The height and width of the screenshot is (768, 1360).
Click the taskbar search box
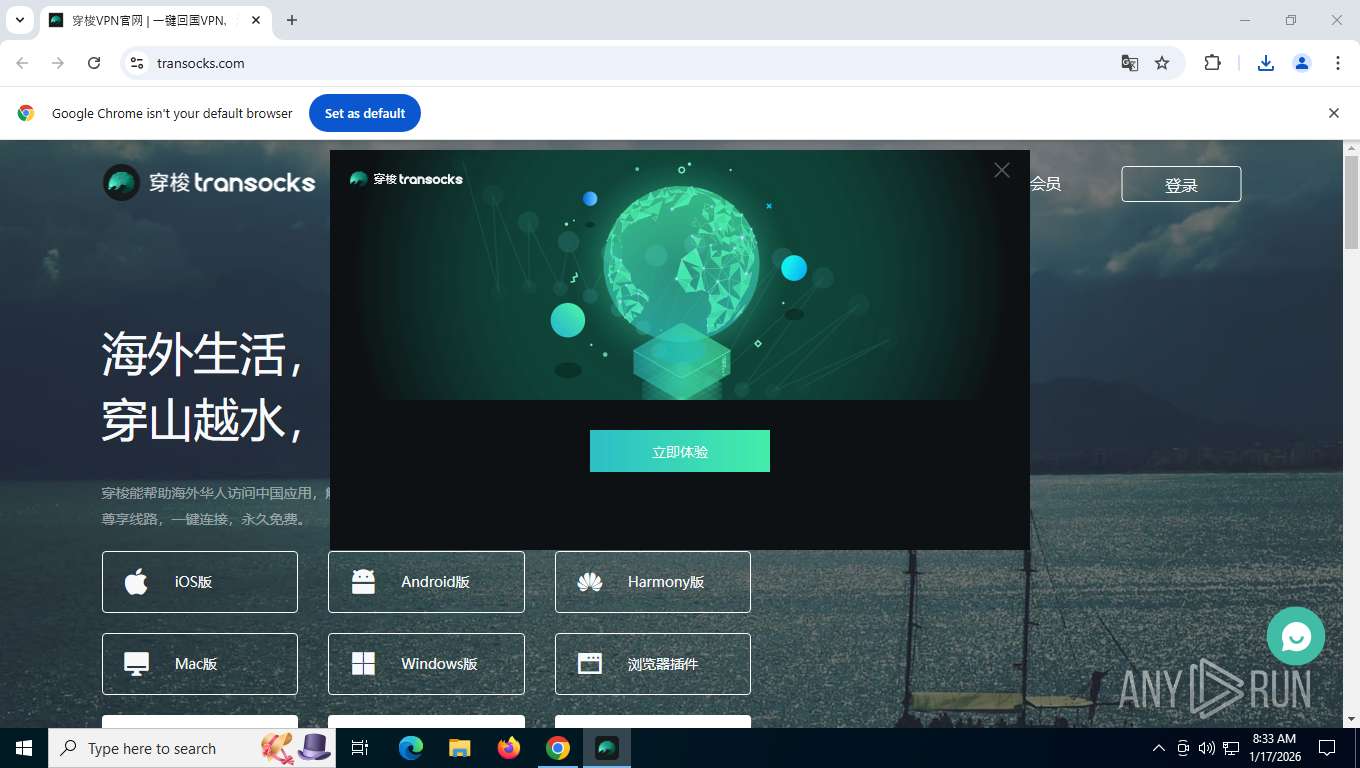tap(192, 748)
